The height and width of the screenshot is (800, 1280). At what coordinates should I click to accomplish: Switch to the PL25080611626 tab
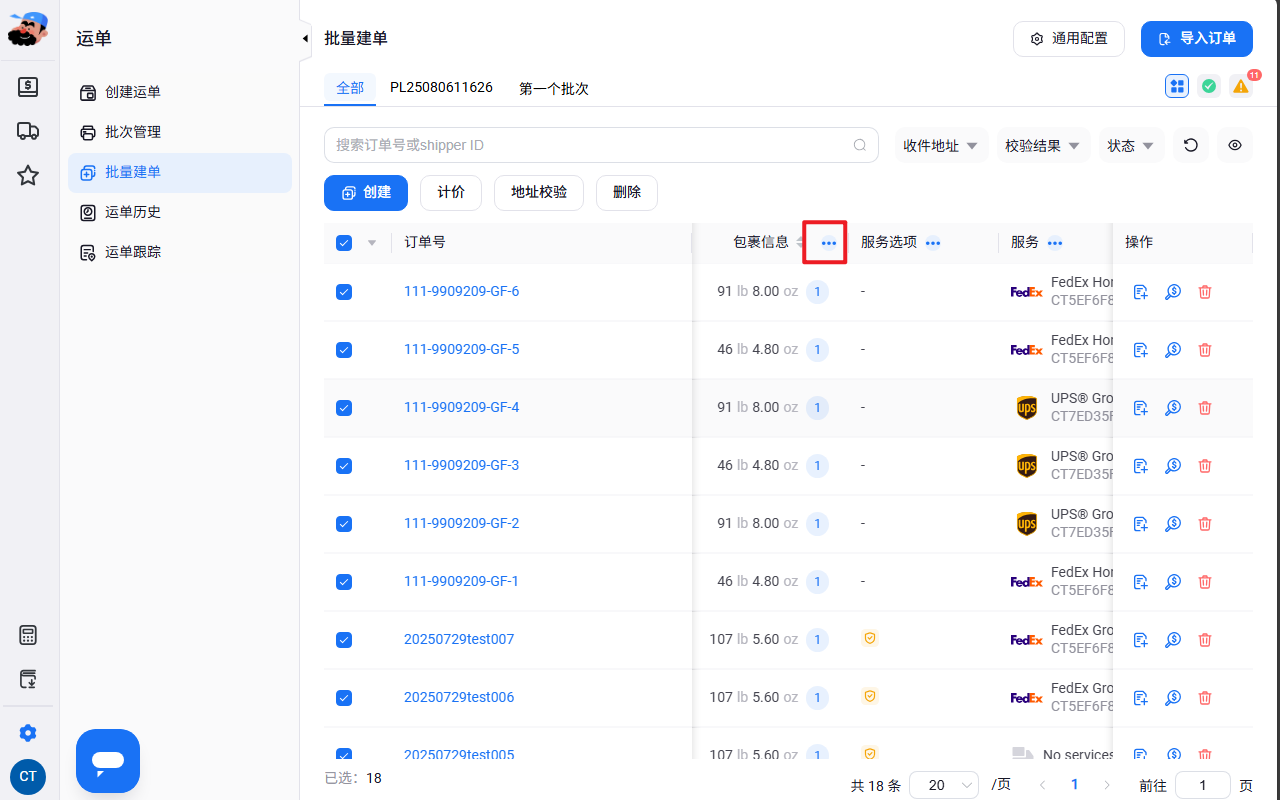point(441,88)
